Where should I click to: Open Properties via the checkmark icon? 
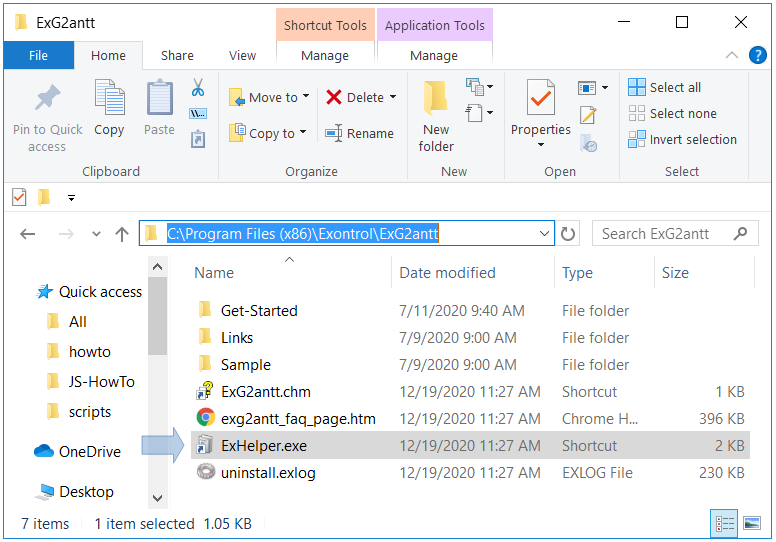click(x=540, y=99)
